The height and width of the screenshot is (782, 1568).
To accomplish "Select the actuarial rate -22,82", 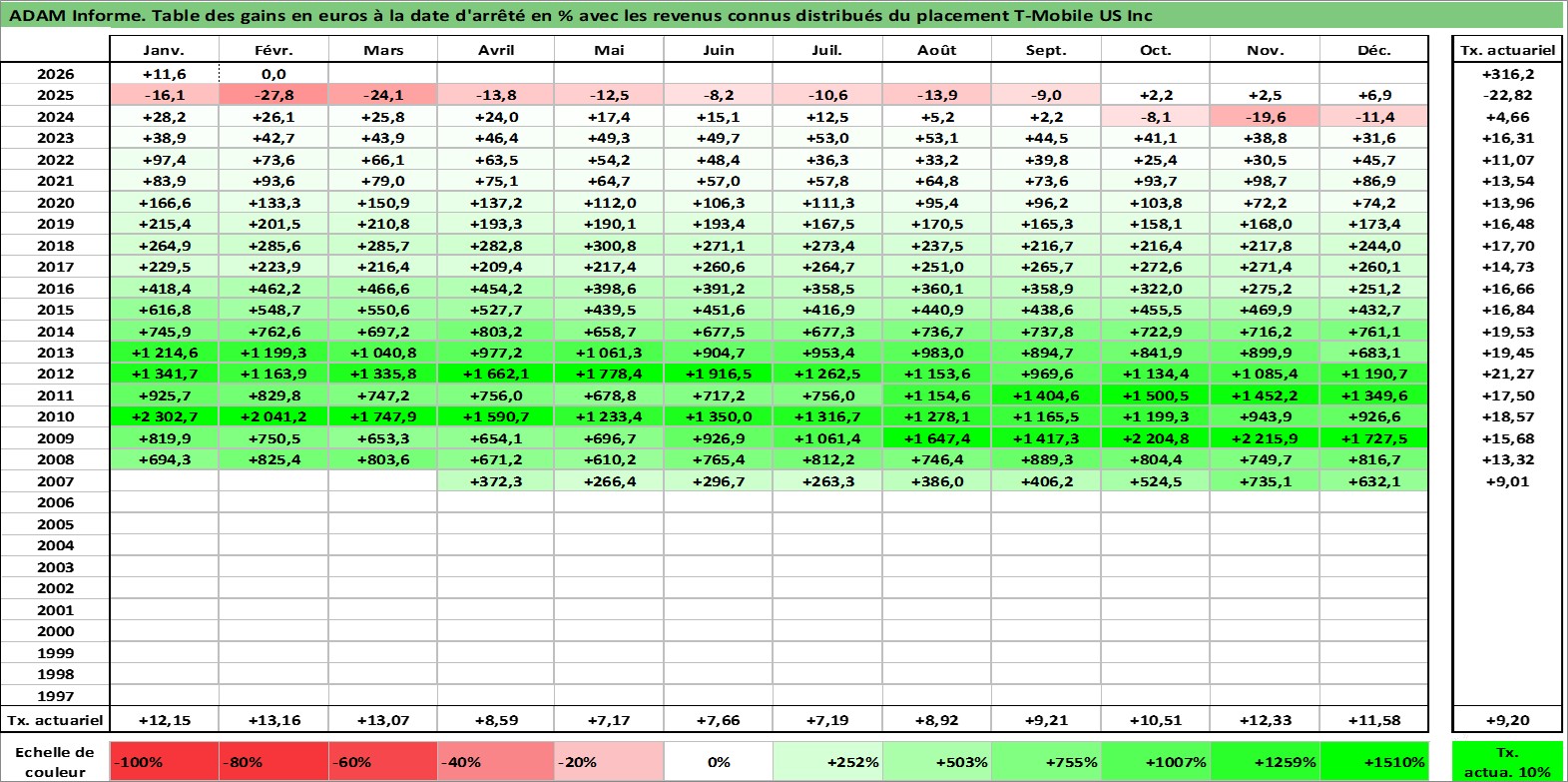I will [x=1507, y=95].
